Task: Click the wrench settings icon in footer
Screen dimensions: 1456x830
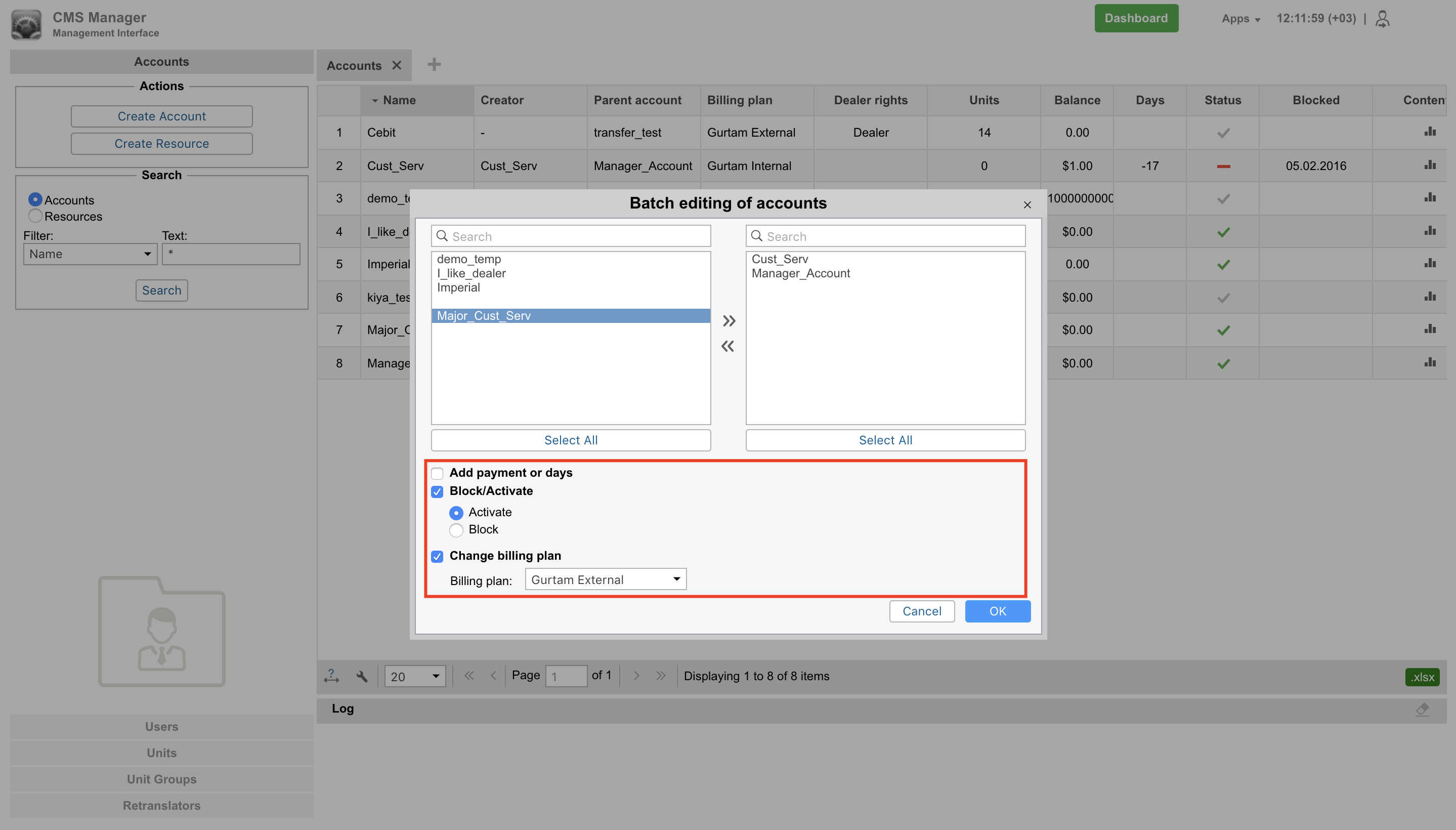Action: coord(361,676)
